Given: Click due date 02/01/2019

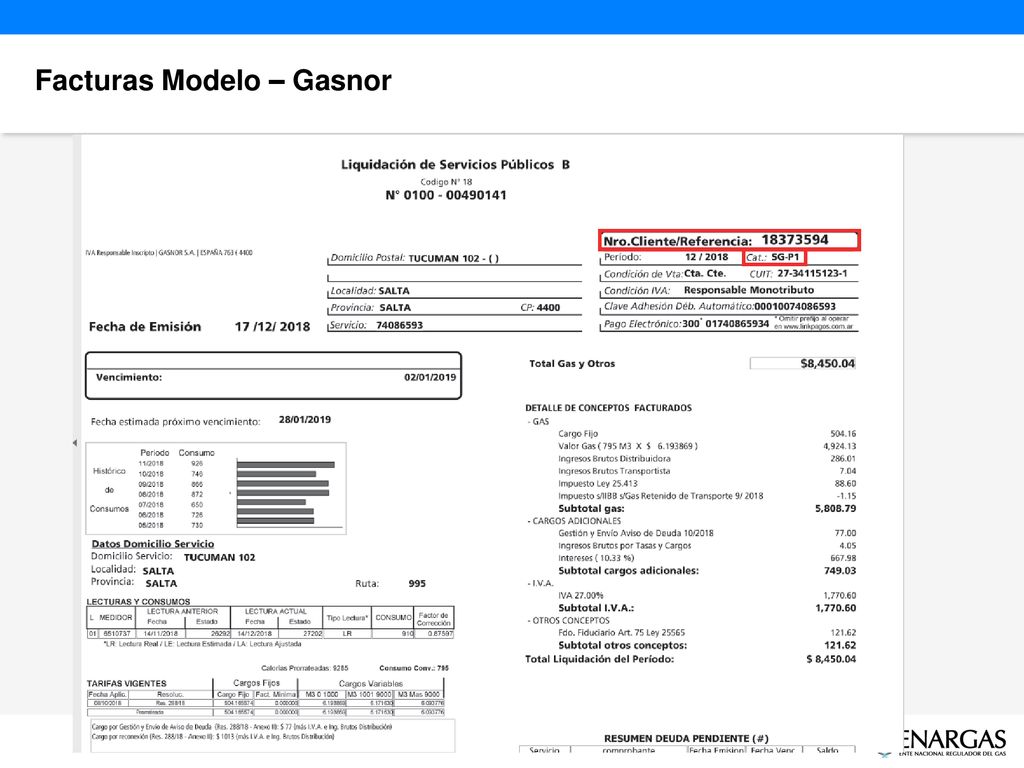Looking at the screenshot, I should [430, 377].
